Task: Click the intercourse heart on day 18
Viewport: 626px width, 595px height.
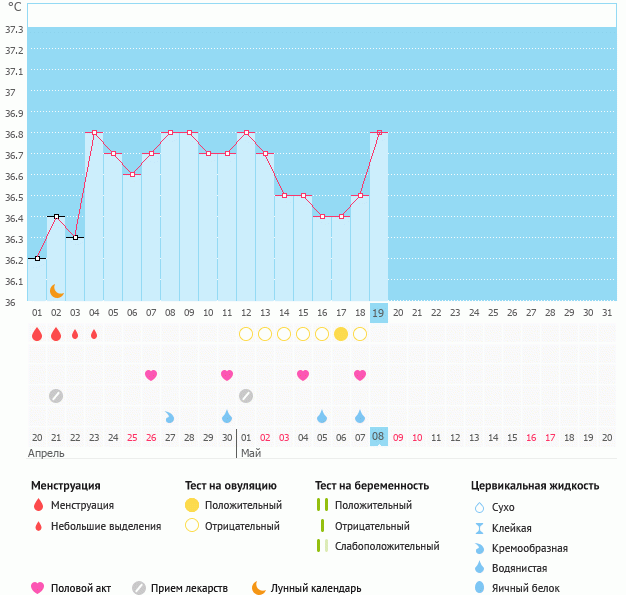Action: click(x=360, y=375)
